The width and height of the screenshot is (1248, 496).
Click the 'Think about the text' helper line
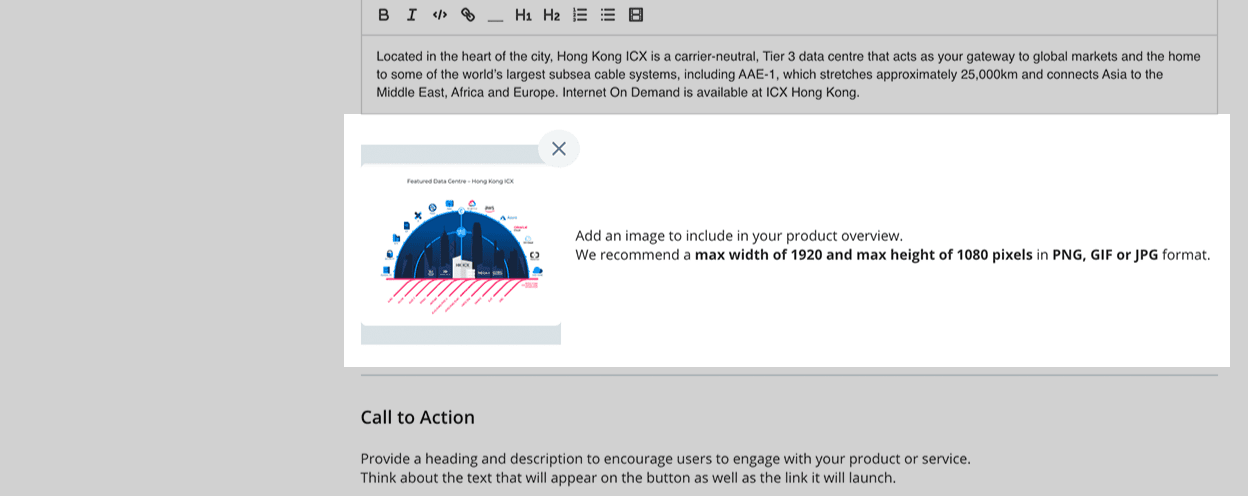(627, 478)
